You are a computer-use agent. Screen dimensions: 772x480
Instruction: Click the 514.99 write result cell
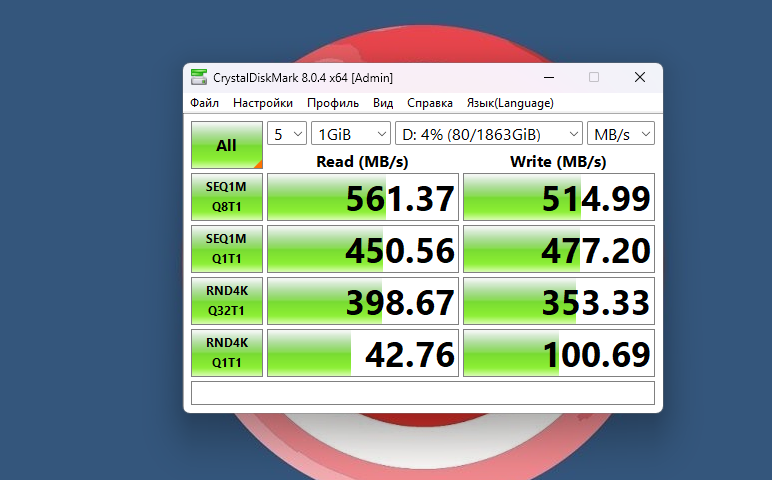click(x=559, y=197)
